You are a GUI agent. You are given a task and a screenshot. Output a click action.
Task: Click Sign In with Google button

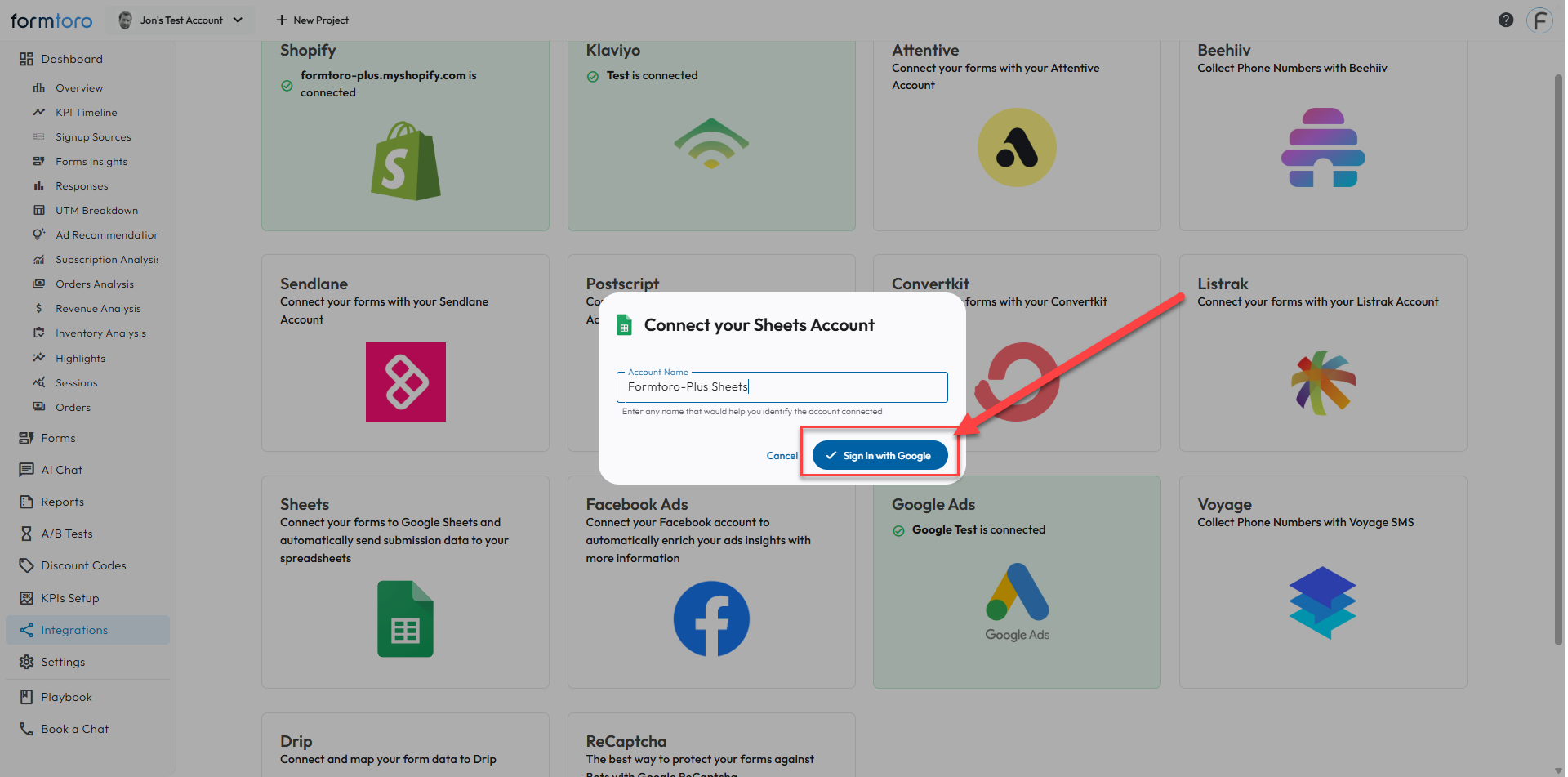880,456
